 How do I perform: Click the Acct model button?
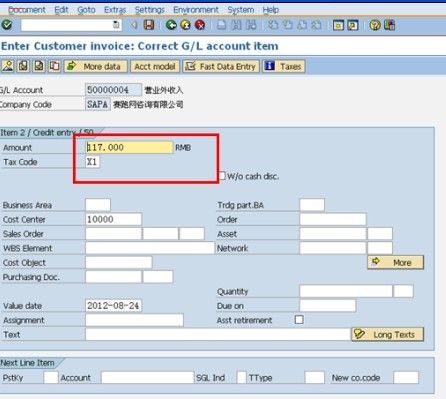point(155,66)
